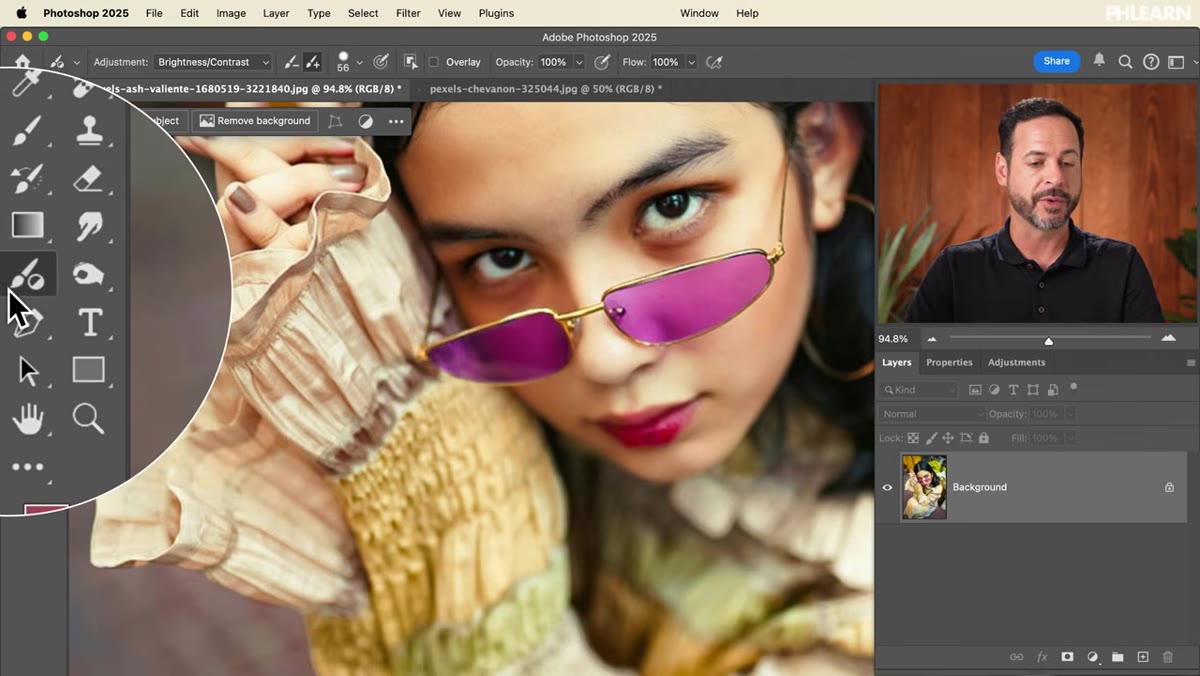Open the Layer menu
Viewport: 1200px width, 676px height.
click(x=276, y=13)
